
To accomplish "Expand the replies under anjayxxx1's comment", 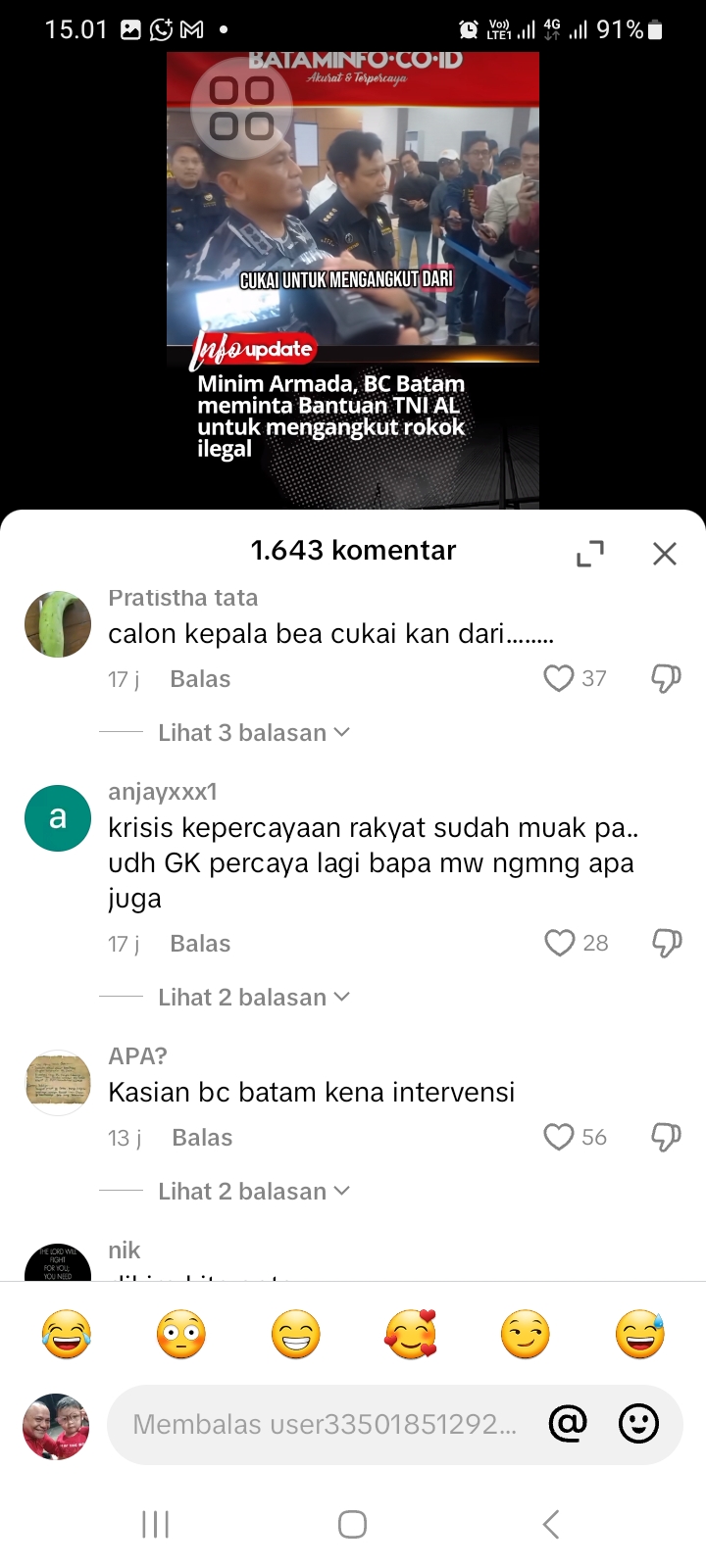I will tap(253, 998).
